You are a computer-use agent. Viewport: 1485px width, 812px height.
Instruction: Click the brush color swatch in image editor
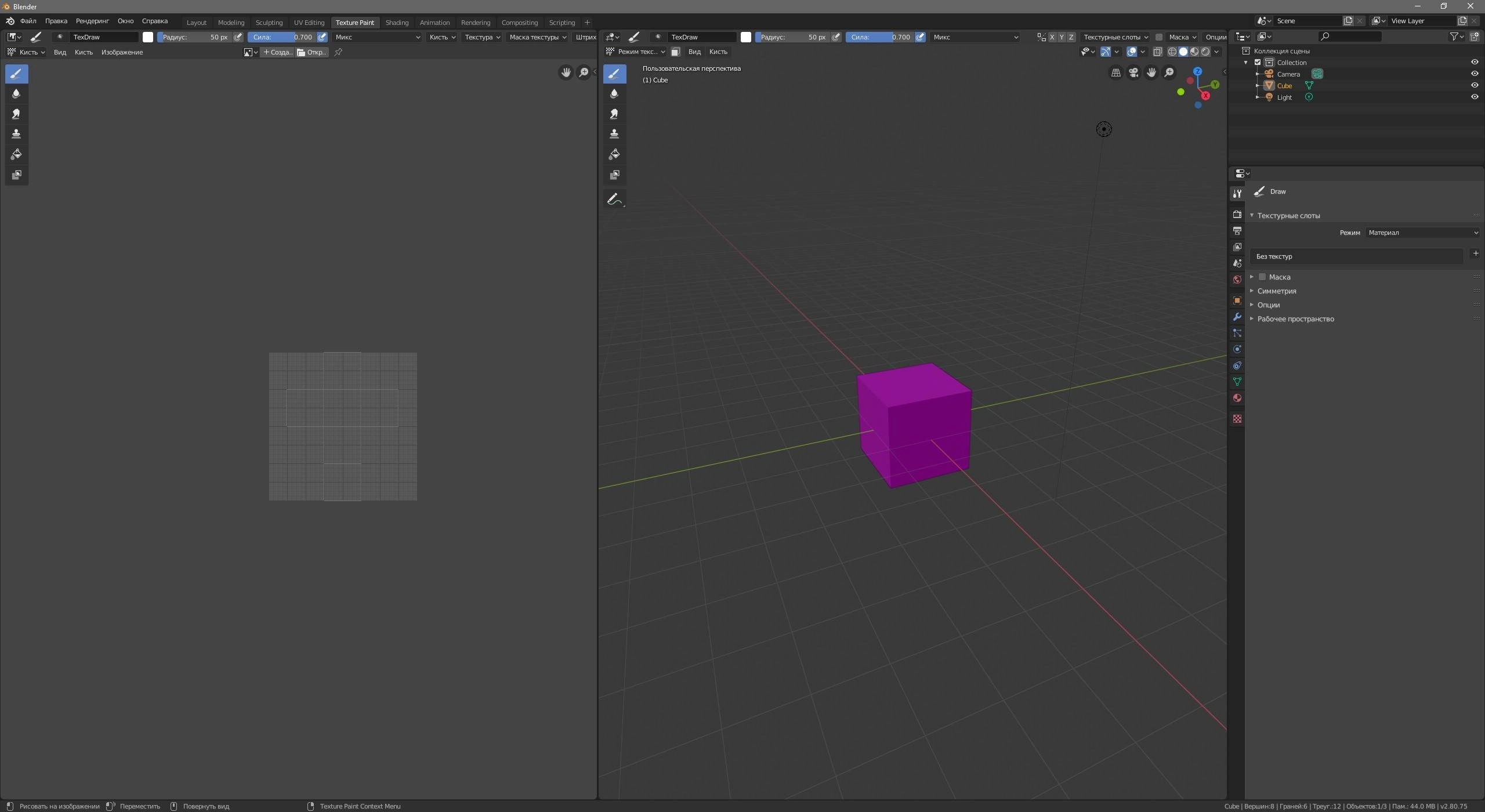tap(148, 37)
